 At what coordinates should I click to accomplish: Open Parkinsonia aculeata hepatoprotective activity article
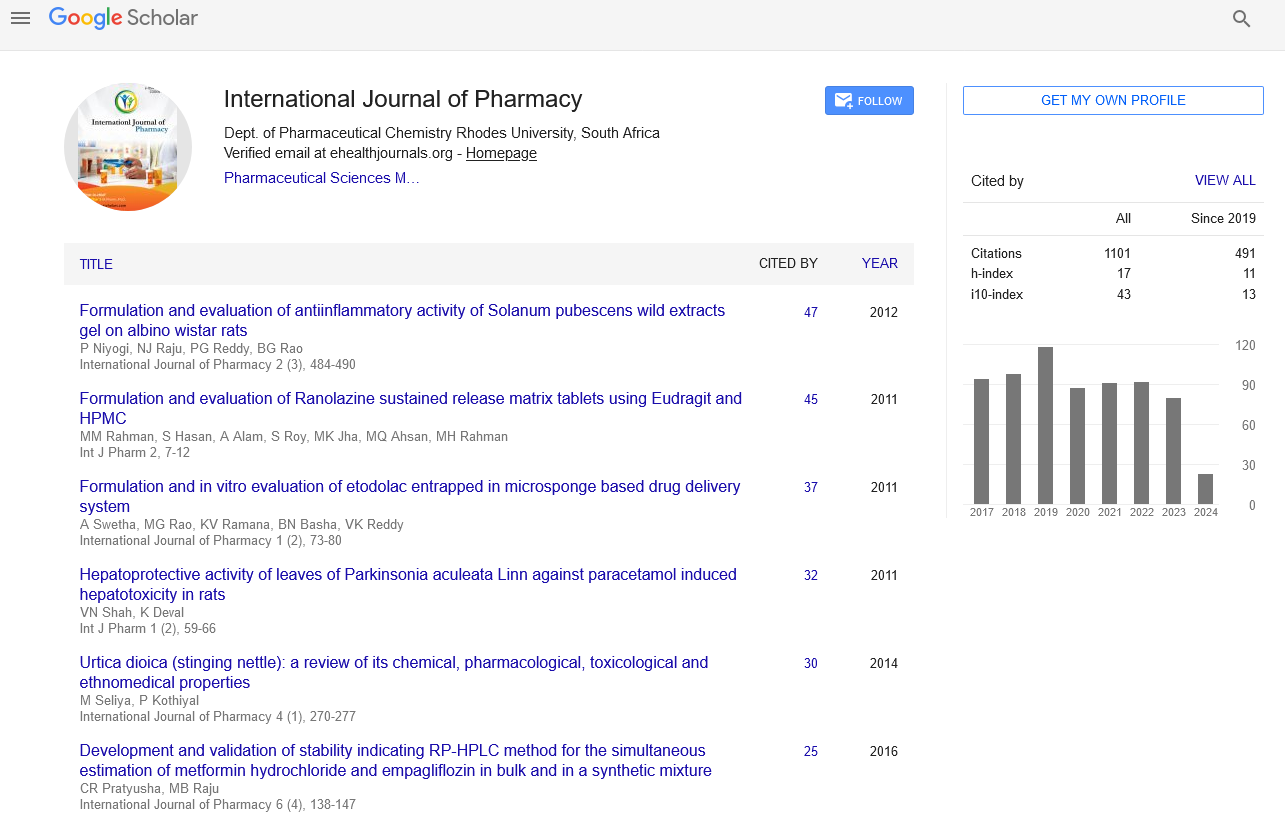pos(408,584)
